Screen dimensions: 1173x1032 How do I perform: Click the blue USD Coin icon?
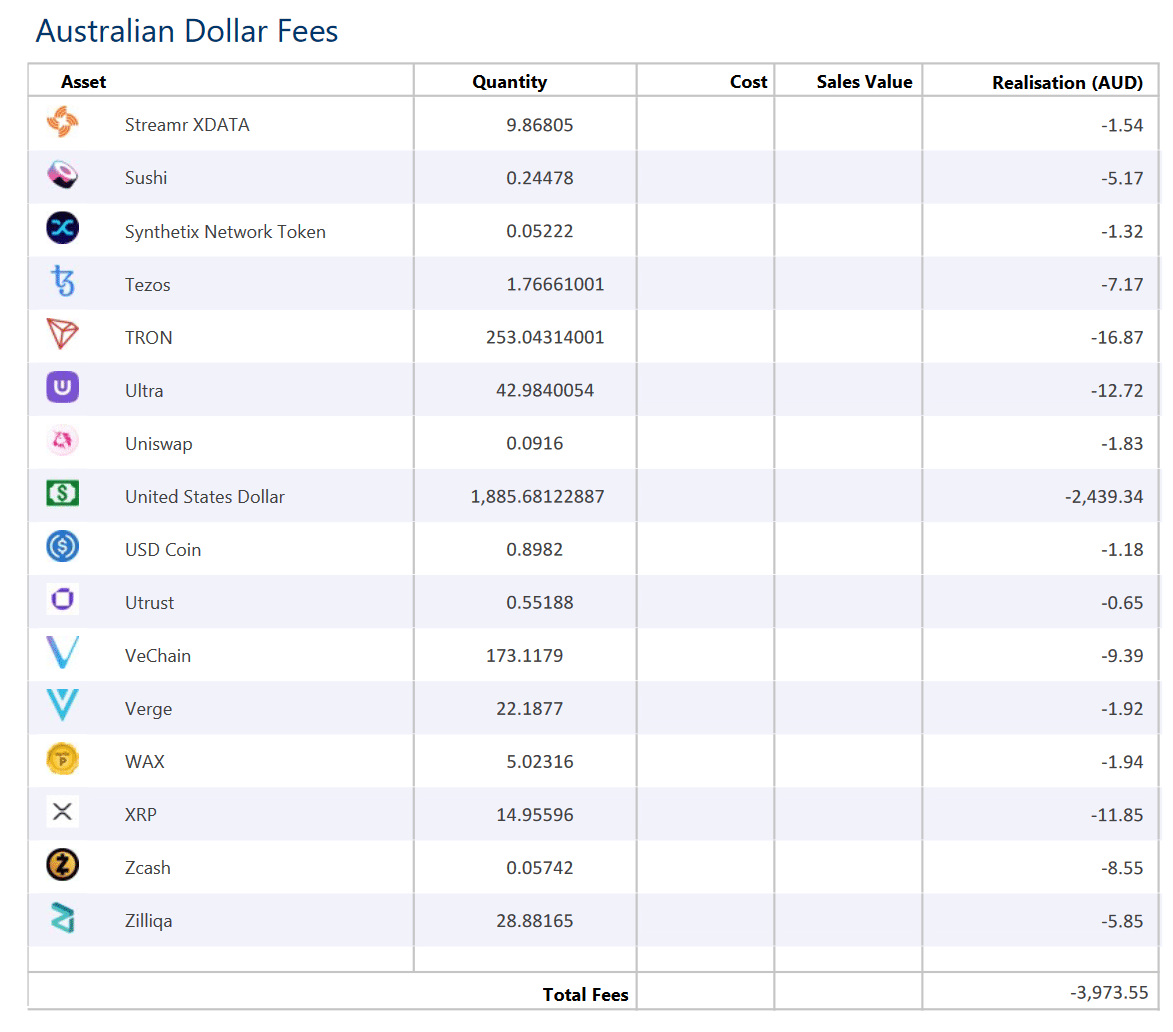click(63, 547)
